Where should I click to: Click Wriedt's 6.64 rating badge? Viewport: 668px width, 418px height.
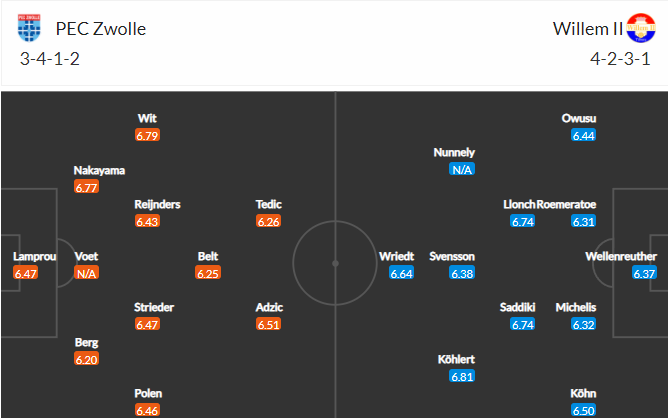[x=401, y=273]
